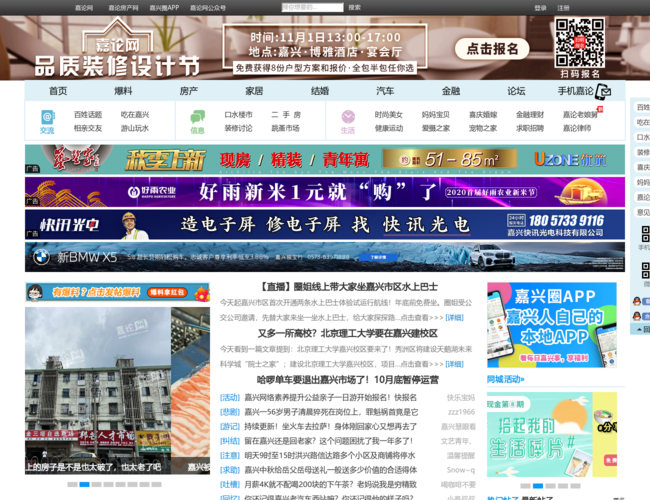This screenshot has width=650, height=500.
Task: Open the 结婚 menu item
Action: coord(320,91)
